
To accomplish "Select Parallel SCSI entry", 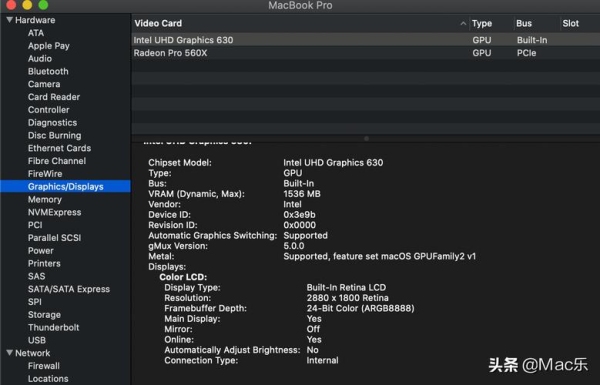I will 55,238.
